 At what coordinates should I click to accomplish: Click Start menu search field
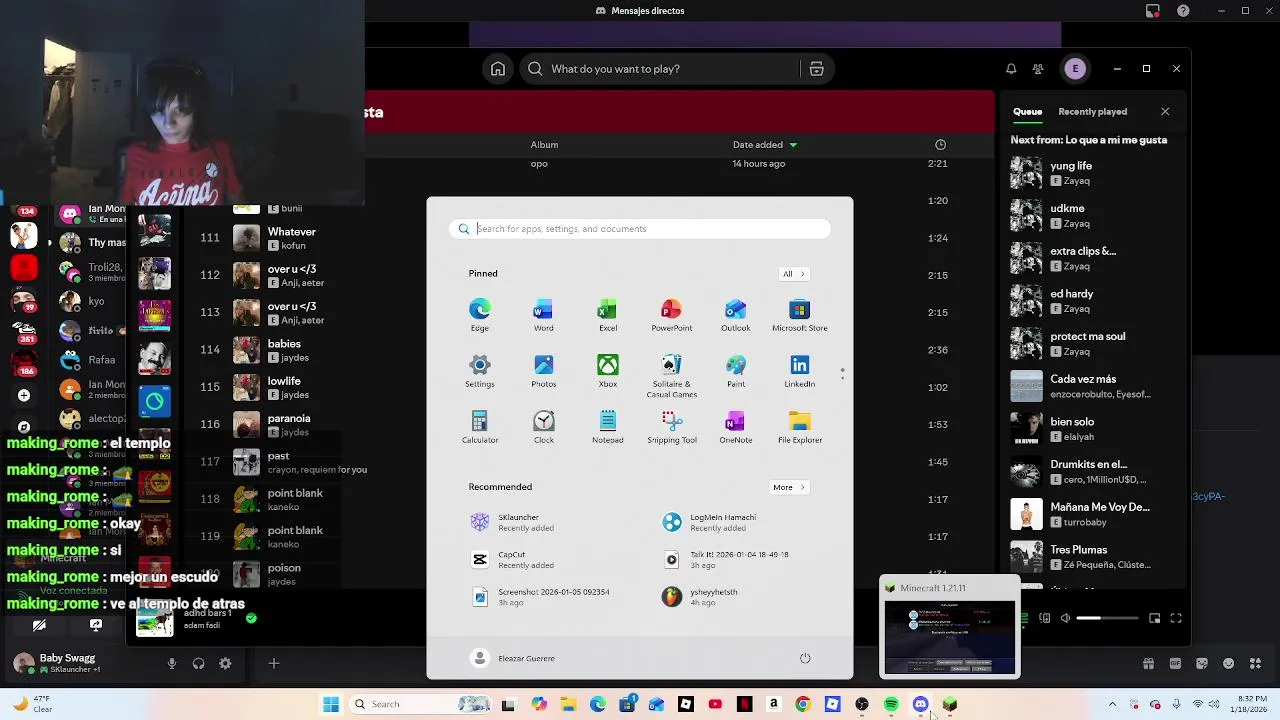pyautogui.click(x=640, y=229)
